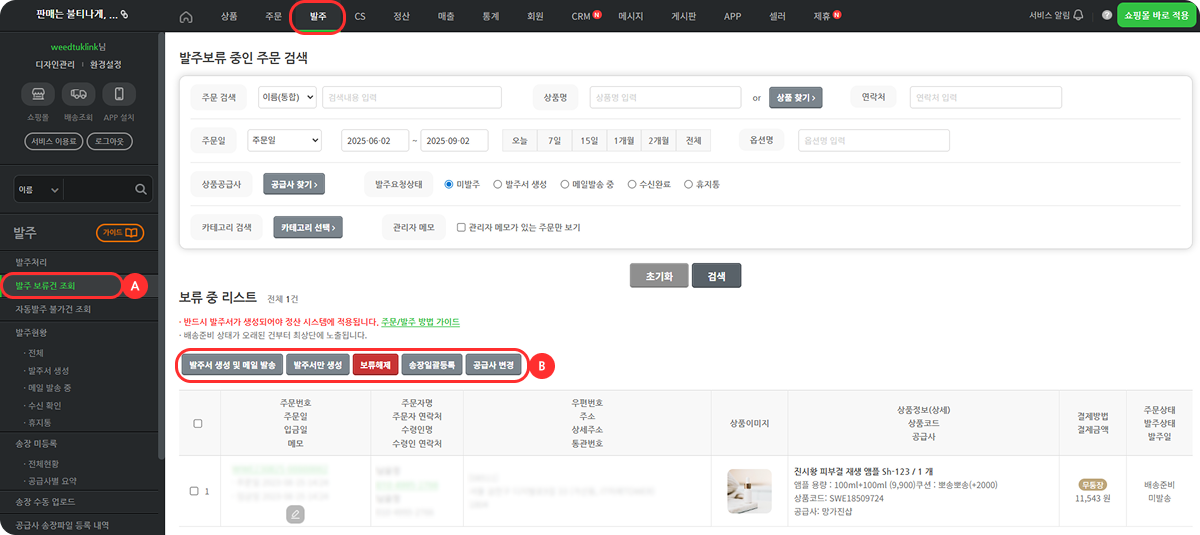Image resolution: width=1200 pixels, height=535 pixels.
Task: Open the 주문/발주 방법 가이드 link
Action: point(421,322)
